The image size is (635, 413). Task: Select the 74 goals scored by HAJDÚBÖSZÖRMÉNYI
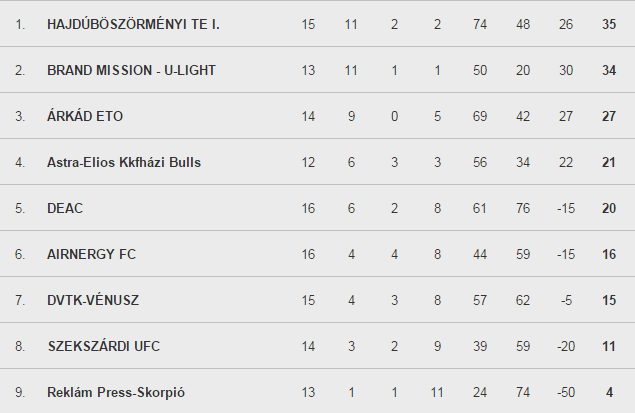480,24
